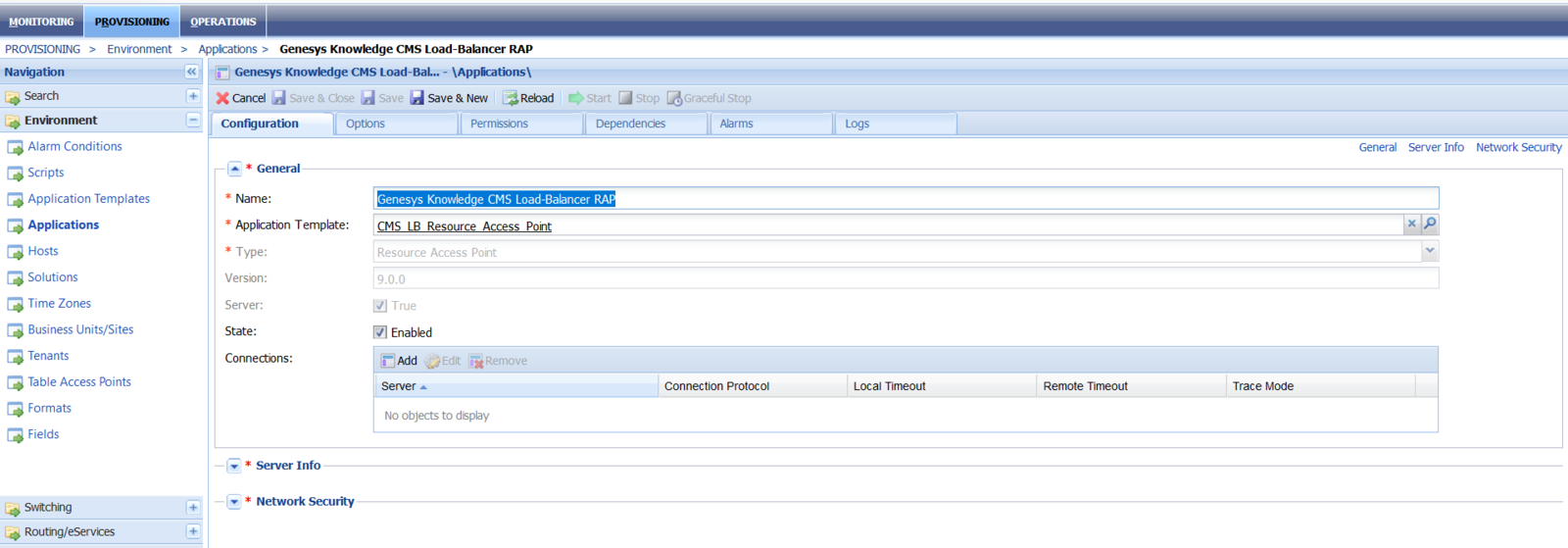The image size is (1568, 548).
Task: Toggle the State Enabled checkbox
Action: [x=380, y=332]
